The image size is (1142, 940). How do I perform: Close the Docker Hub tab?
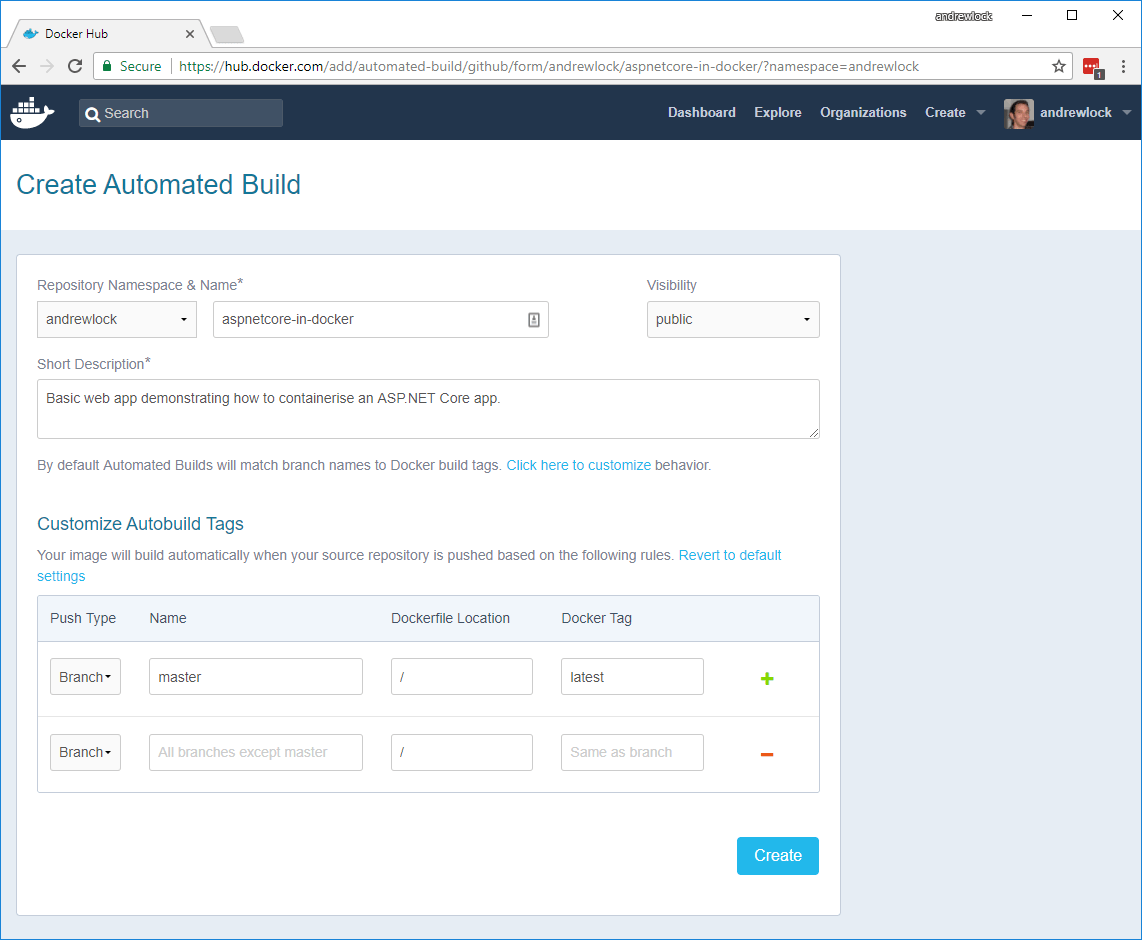tap(189, 34)
